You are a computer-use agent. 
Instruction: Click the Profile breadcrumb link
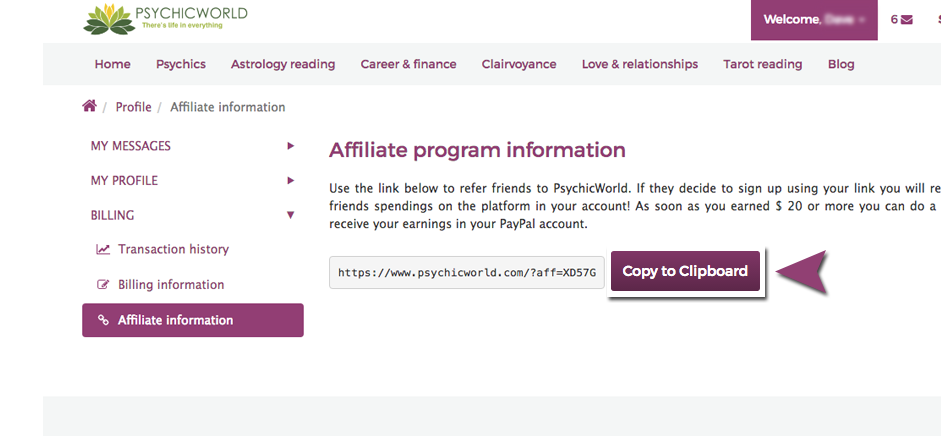pyautogui.click(x=133, y=107)
